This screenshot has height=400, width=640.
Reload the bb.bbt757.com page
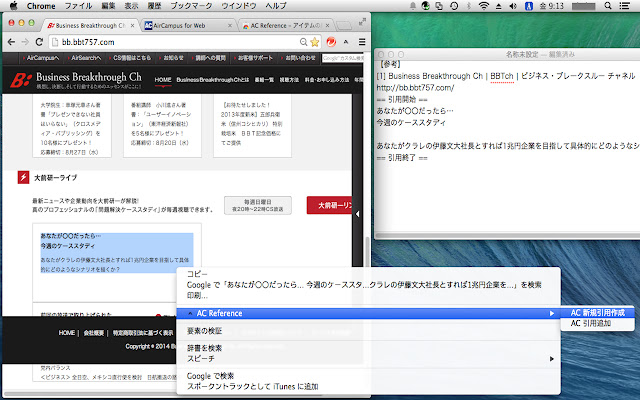tap(39, 42)
